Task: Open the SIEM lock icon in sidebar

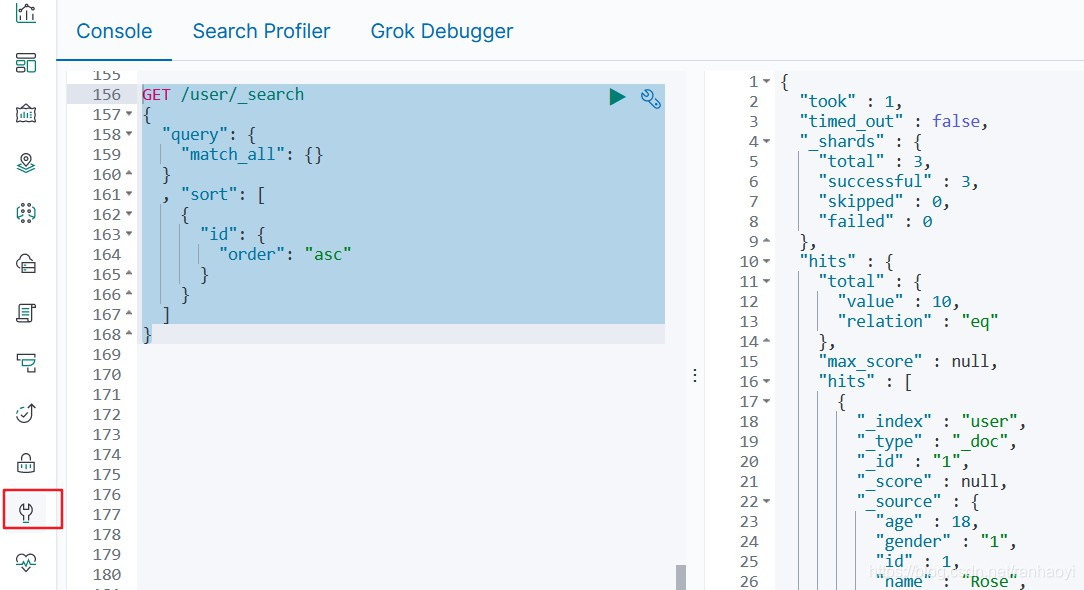Action: 26,463
